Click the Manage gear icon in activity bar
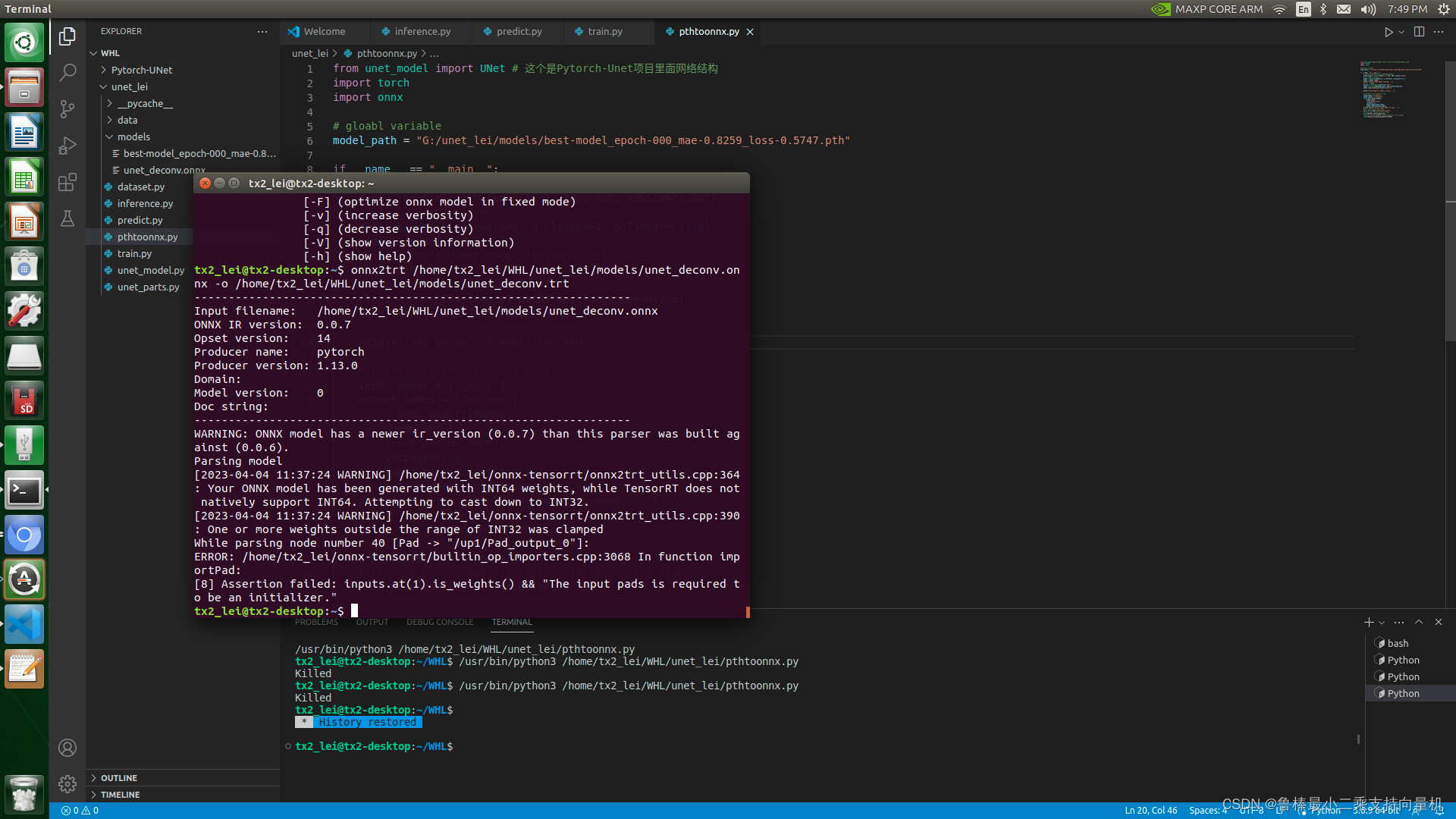1456x819 pixels. pos(67,783)
